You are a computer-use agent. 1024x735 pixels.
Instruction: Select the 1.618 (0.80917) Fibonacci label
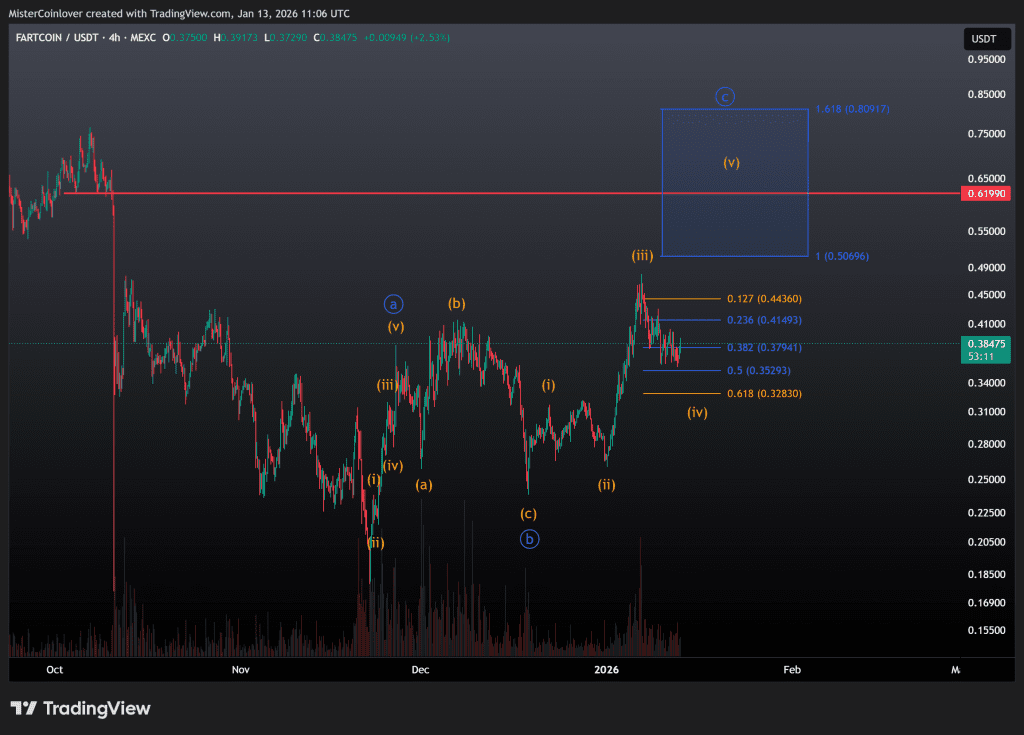pos(852,109)
